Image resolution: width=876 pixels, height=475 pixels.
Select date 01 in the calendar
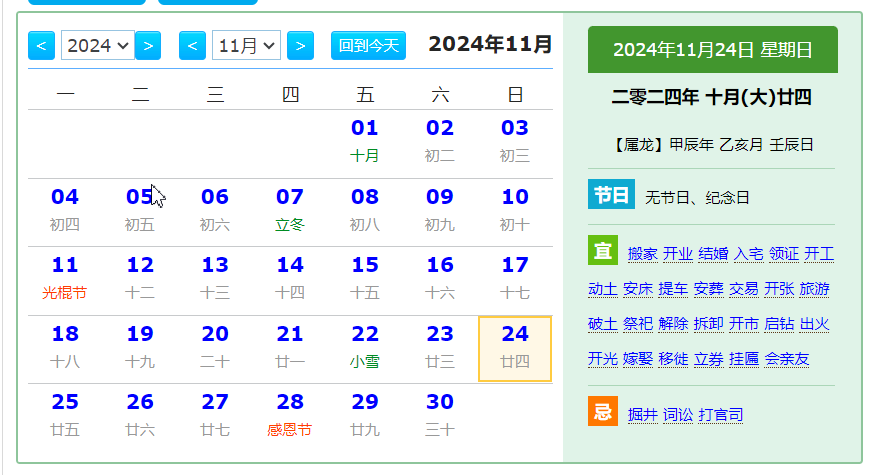(x=365, y=141)
